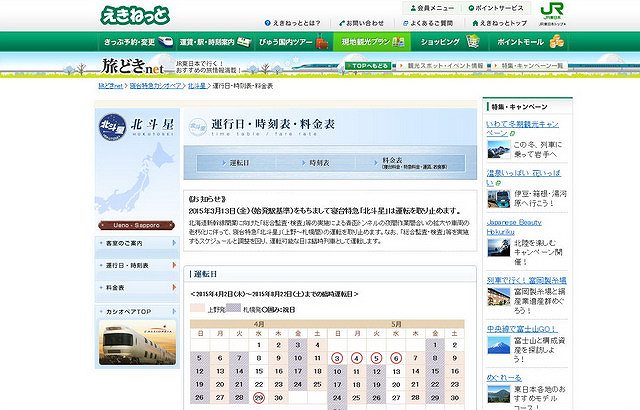
Task: Jump to 運転日 section arrow link
Action: coord(236,163)
